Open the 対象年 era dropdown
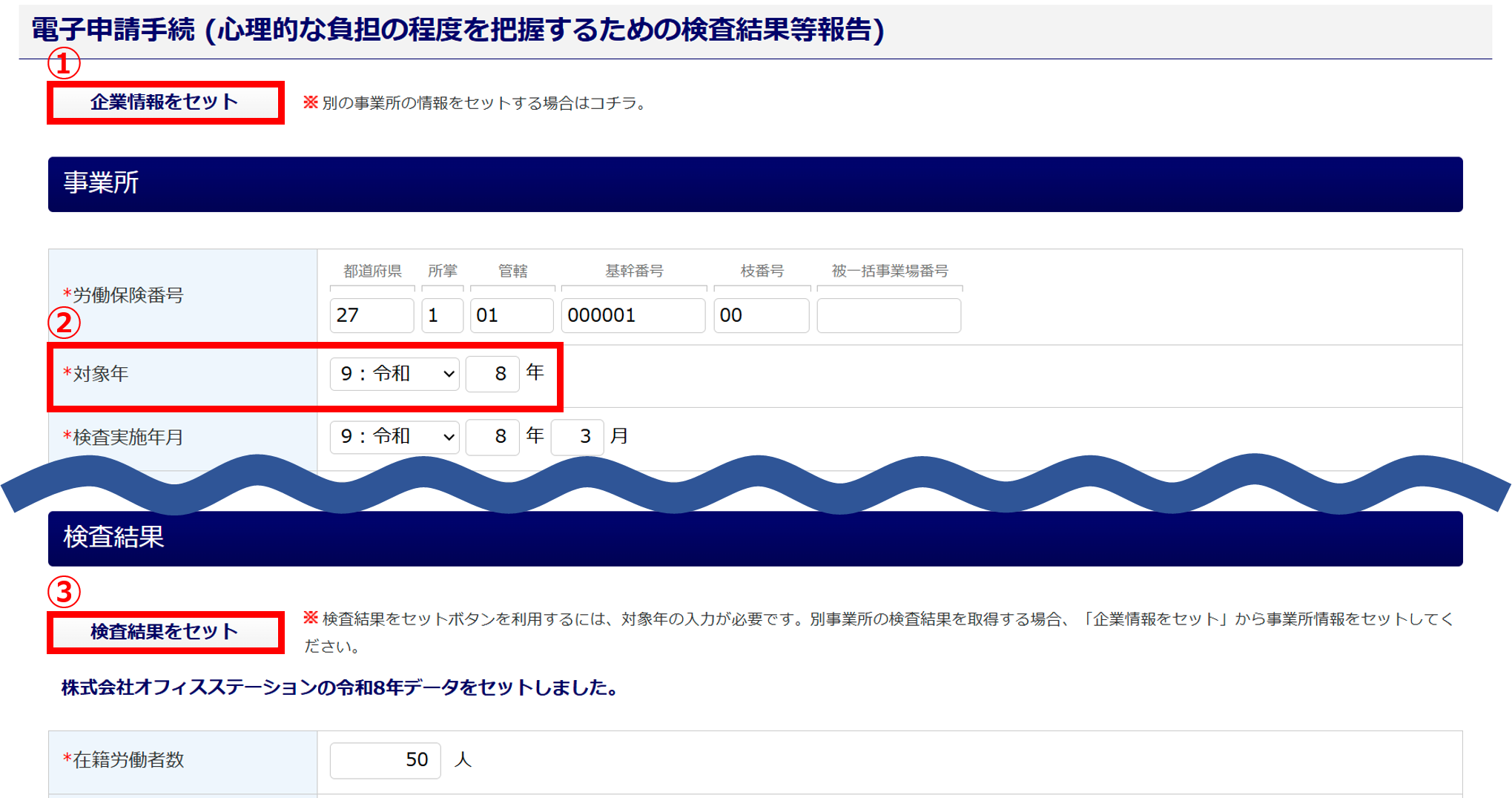This screenshot has width=1512, height=798. coord(394,374)
